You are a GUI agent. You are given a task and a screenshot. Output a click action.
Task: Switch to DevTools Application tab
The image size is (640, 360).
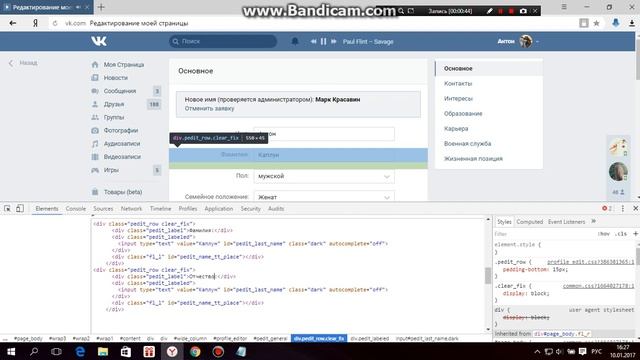click(x=218, y=209)
